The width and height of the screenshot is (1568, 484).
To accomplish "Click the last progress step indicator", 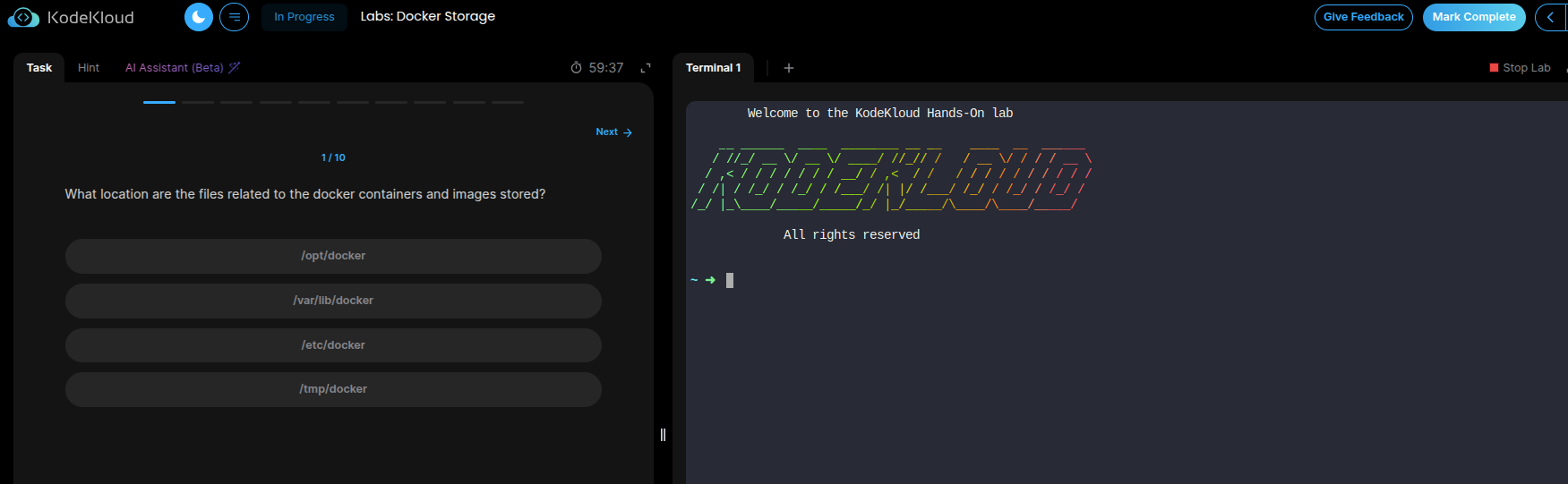I will [x=508, y=102].
